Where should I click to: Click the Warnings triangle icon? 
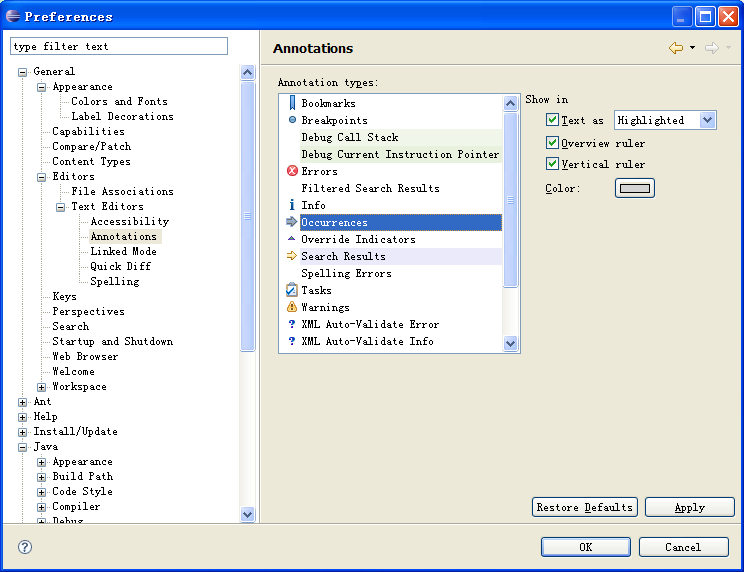(292, 307)
